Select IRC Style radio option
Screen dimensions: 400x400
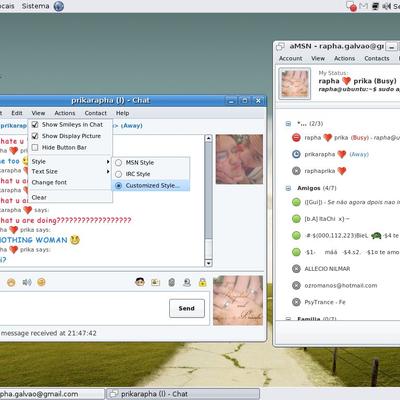tap(118, 174)
